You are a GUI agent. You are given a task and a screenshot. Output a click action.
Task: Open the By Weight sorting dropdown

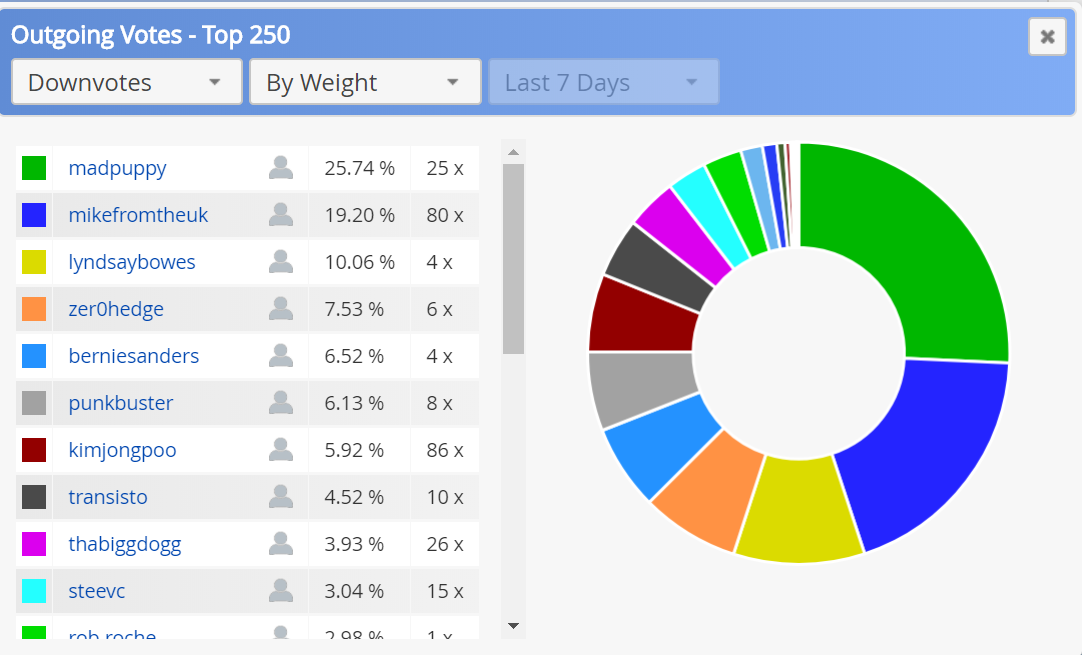click(364, 82)
